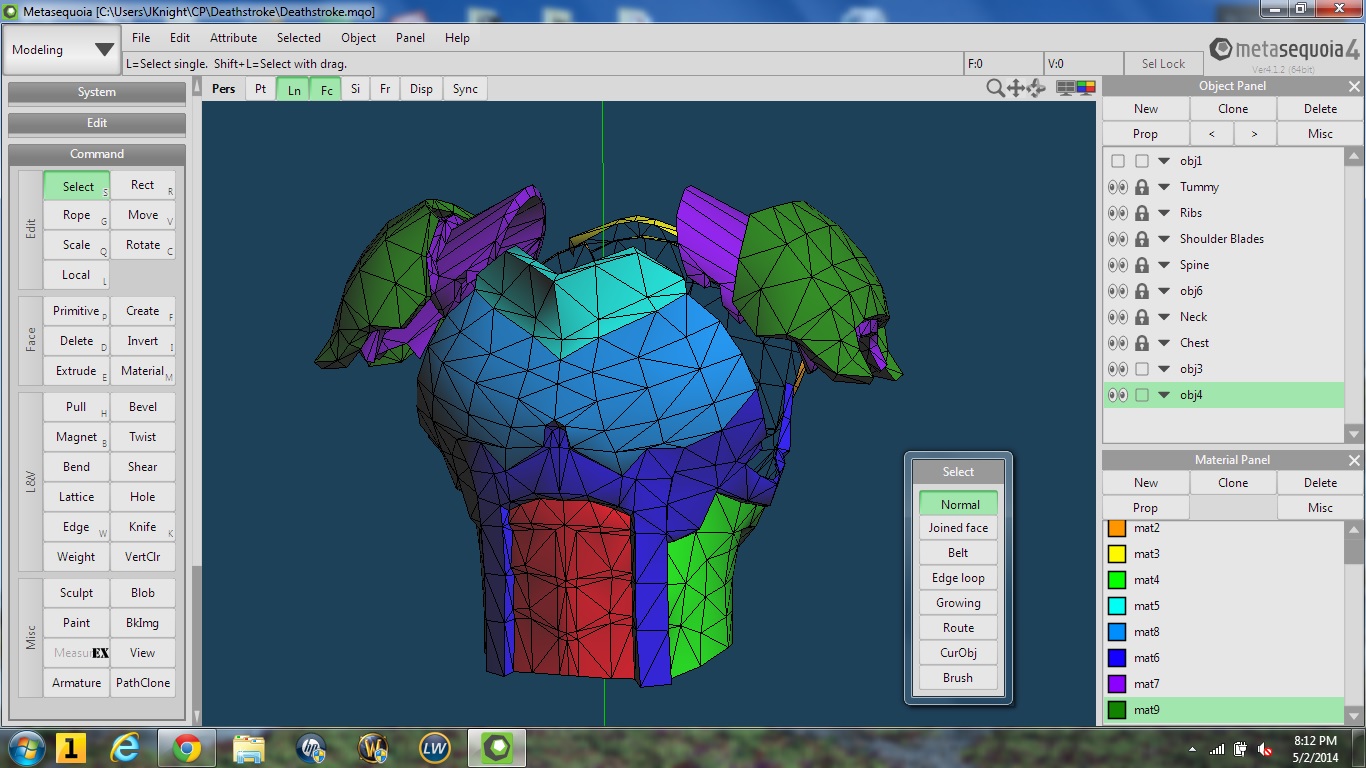Click the Sel Lock box
This screenshot has height=768, width=1366.
pos(1164,64)
